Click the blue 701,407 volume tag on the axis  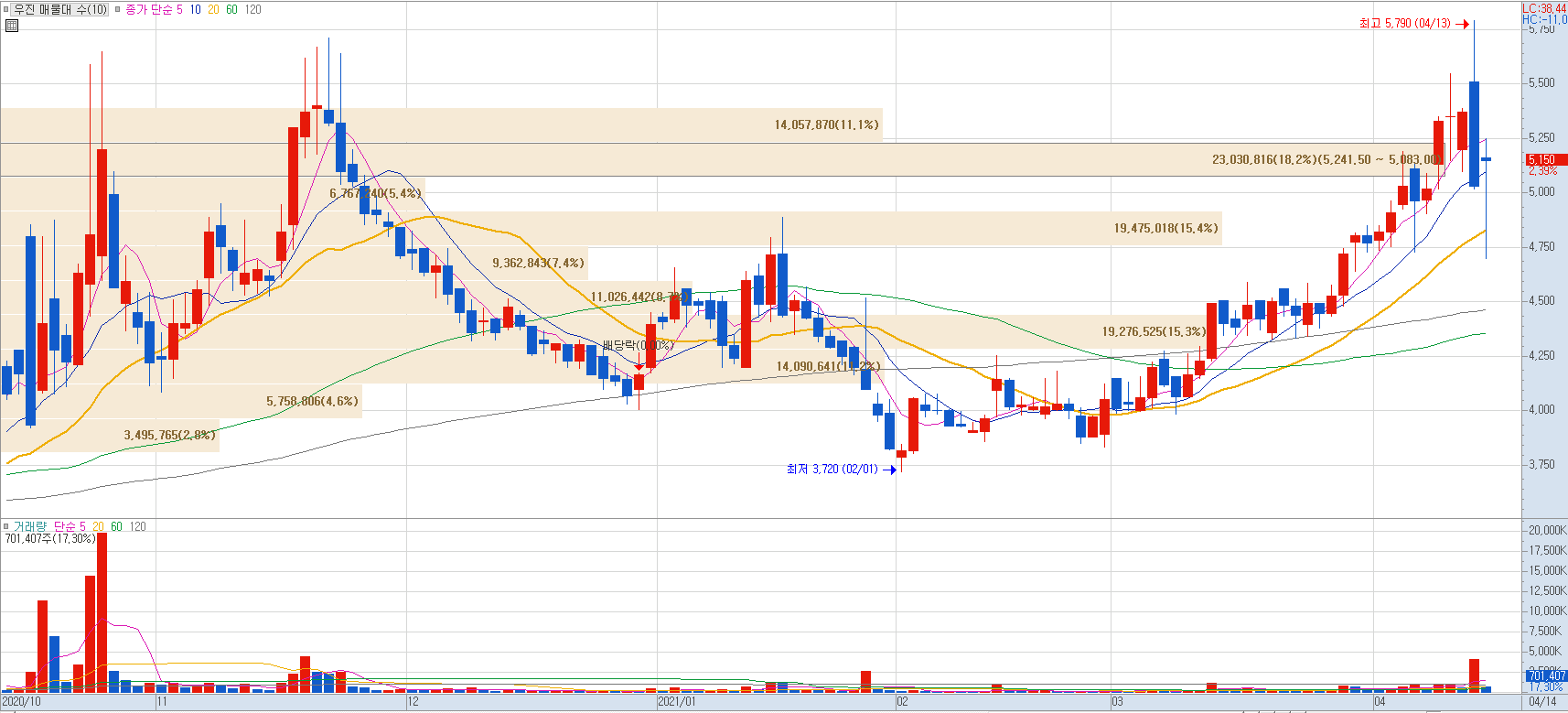[x=1545, y=675]
